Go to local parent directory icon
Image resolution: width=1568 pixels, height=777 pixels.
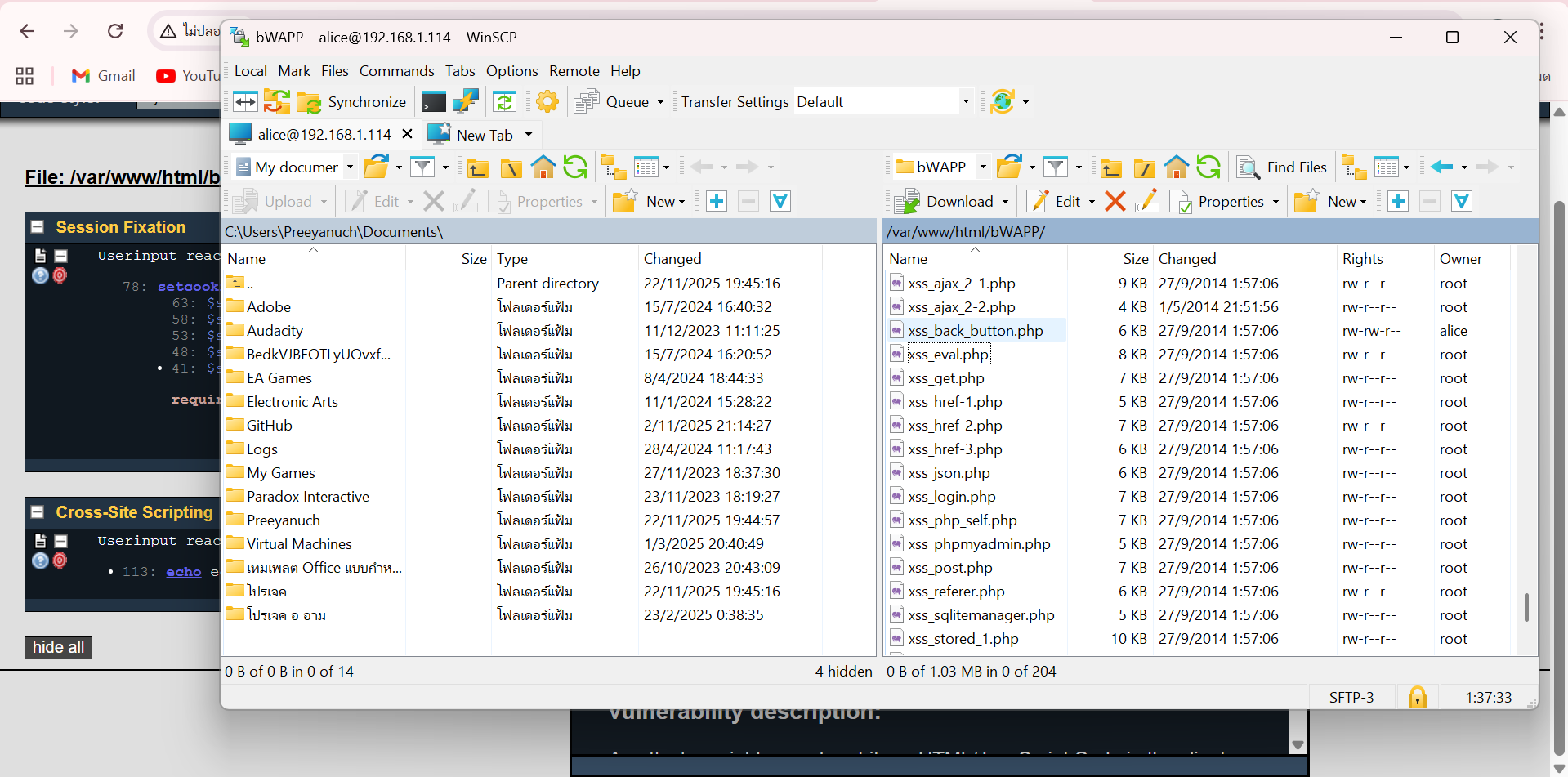pos(478,167)
